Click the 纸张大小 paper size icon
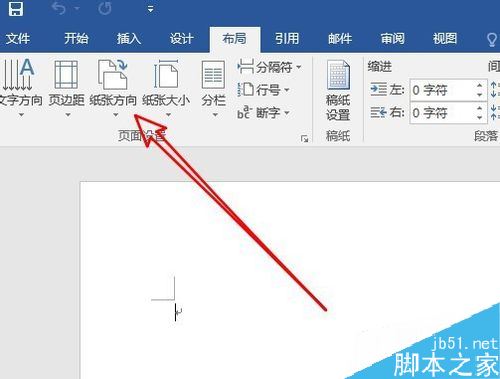The image size is (500, 379). pyautogui.click(x=166, y=75)
